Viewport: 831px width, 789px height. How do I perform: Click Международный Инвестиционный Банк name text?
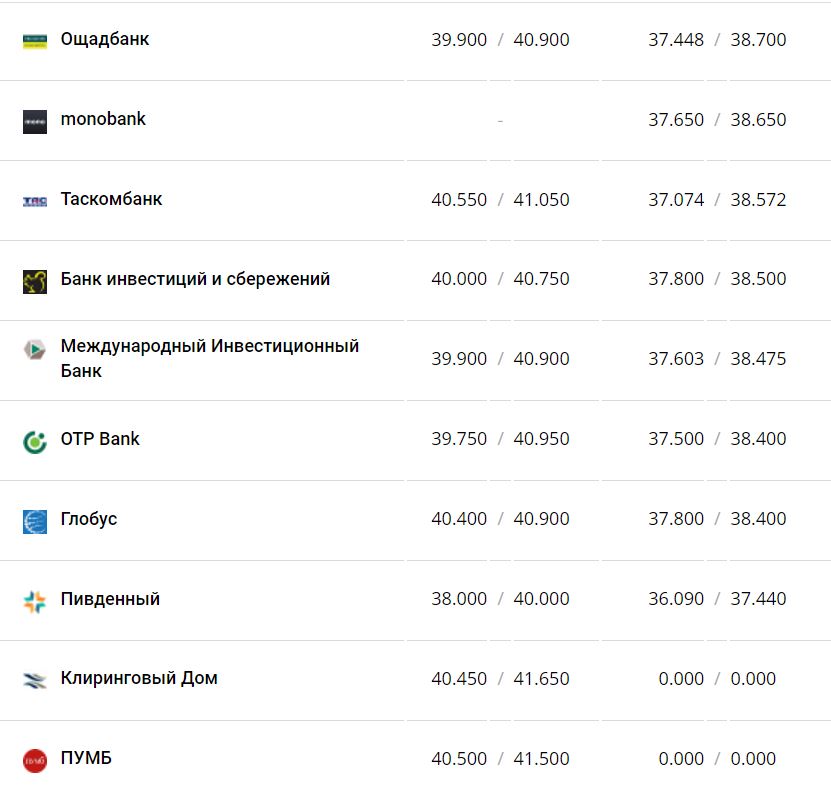209,346
